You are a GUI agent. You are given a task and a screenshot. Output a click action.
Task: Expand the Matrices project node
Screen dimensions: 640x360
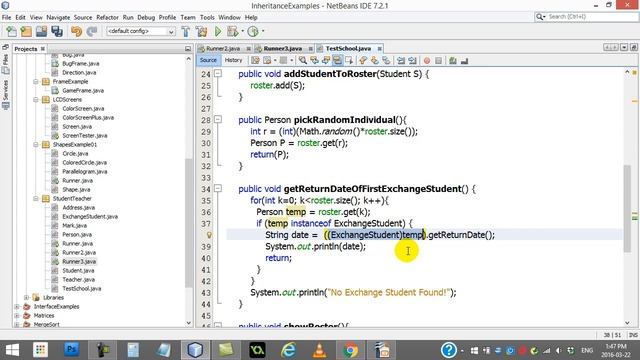[x=17, y=316]
